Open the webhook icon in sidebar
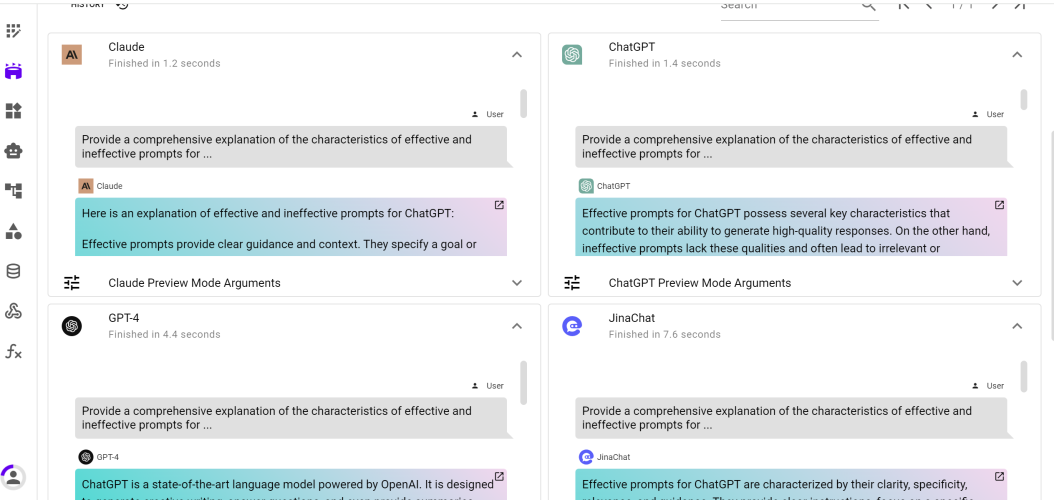The image size is (1054, 500). point(13,311)
